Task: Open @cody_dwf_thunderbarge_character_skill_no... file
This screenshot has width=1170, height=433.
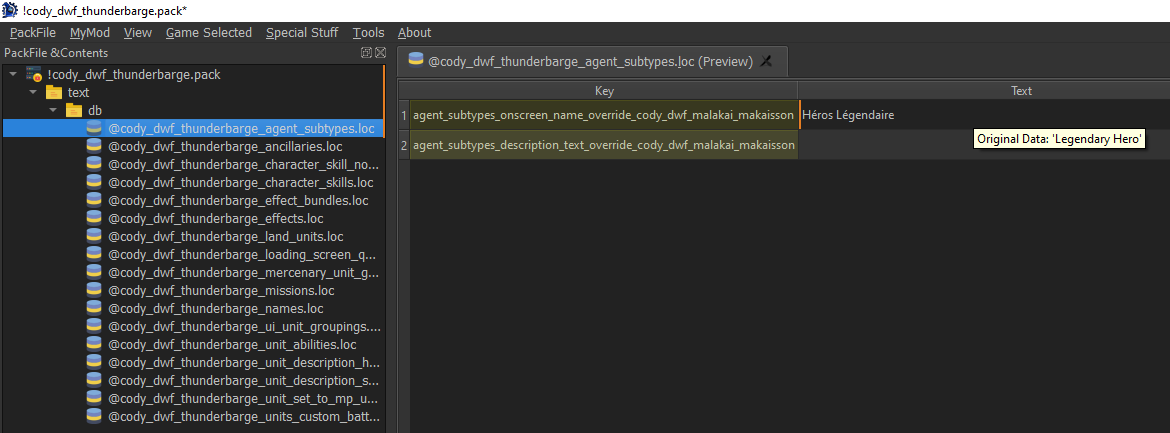Action: (x=244, y=164)
